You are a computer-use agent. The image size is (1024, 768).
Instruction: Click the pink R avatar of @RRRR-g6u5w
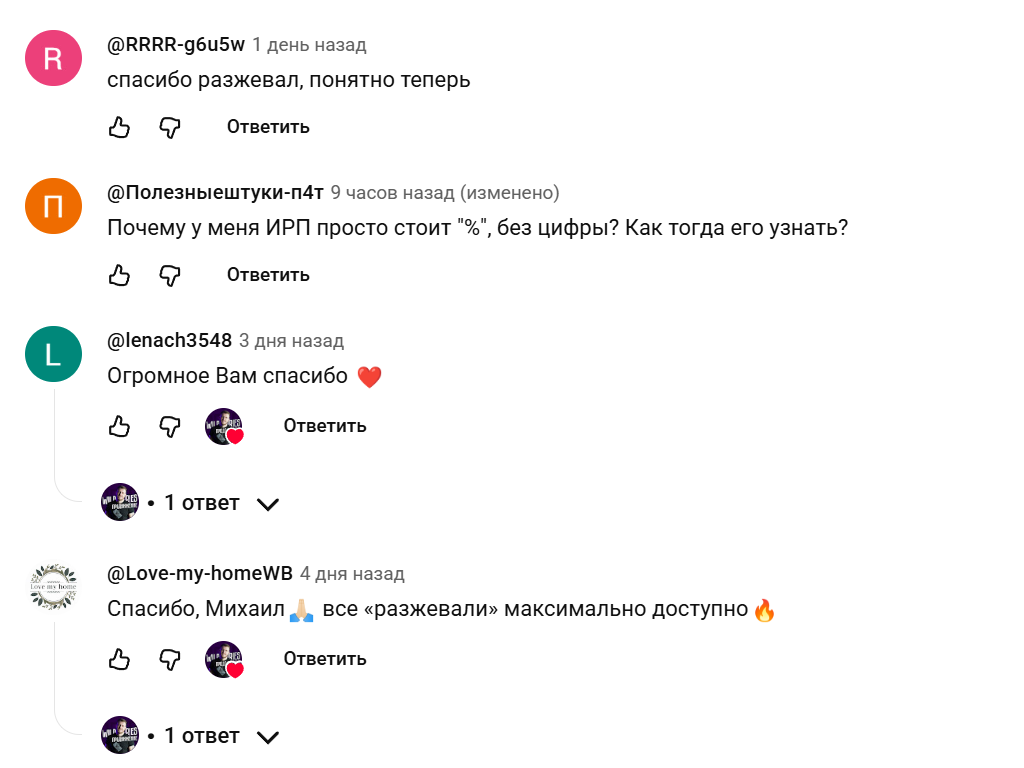53,58
